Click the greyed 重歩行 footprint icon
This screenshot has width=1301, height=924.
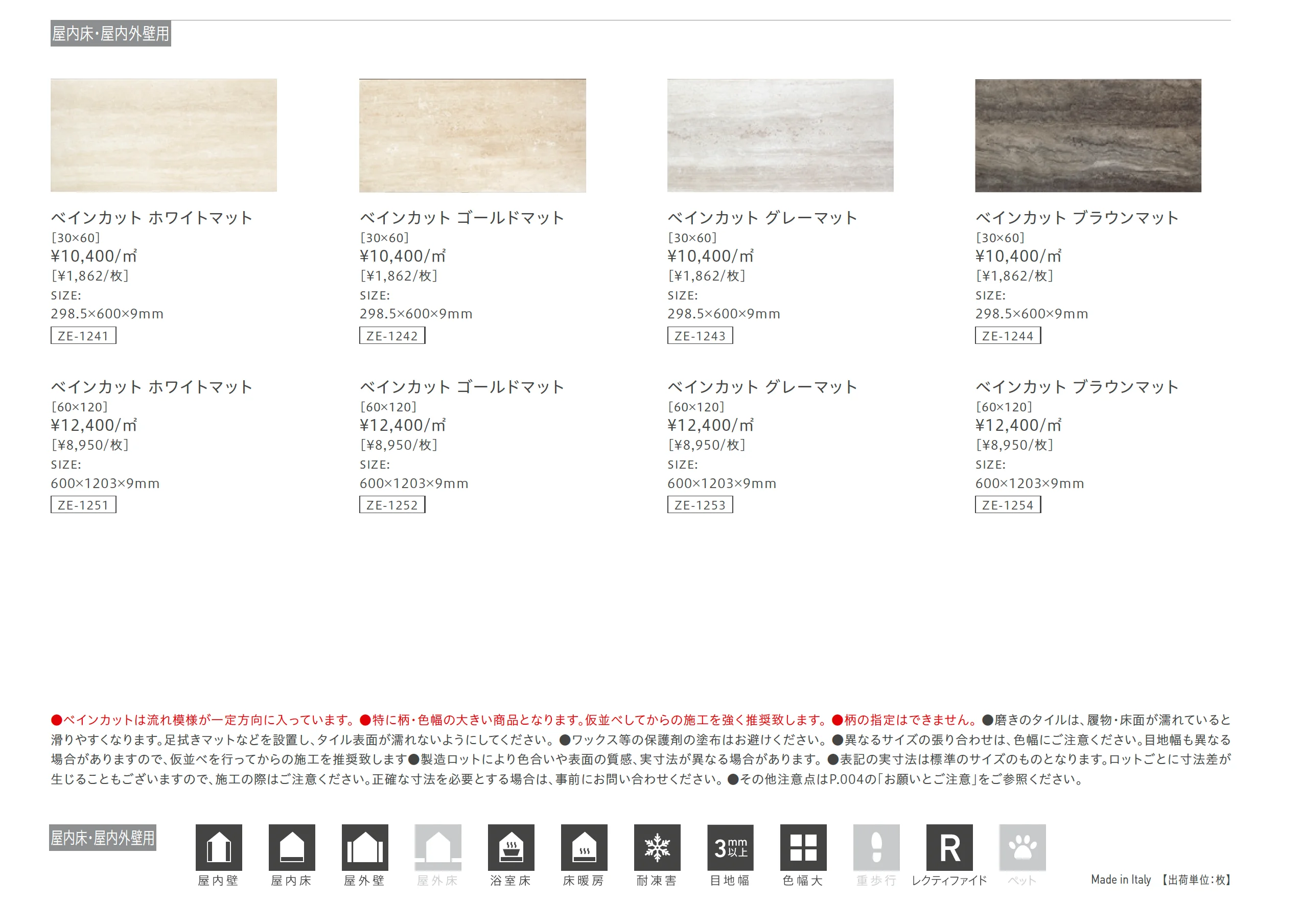(877, 847)
